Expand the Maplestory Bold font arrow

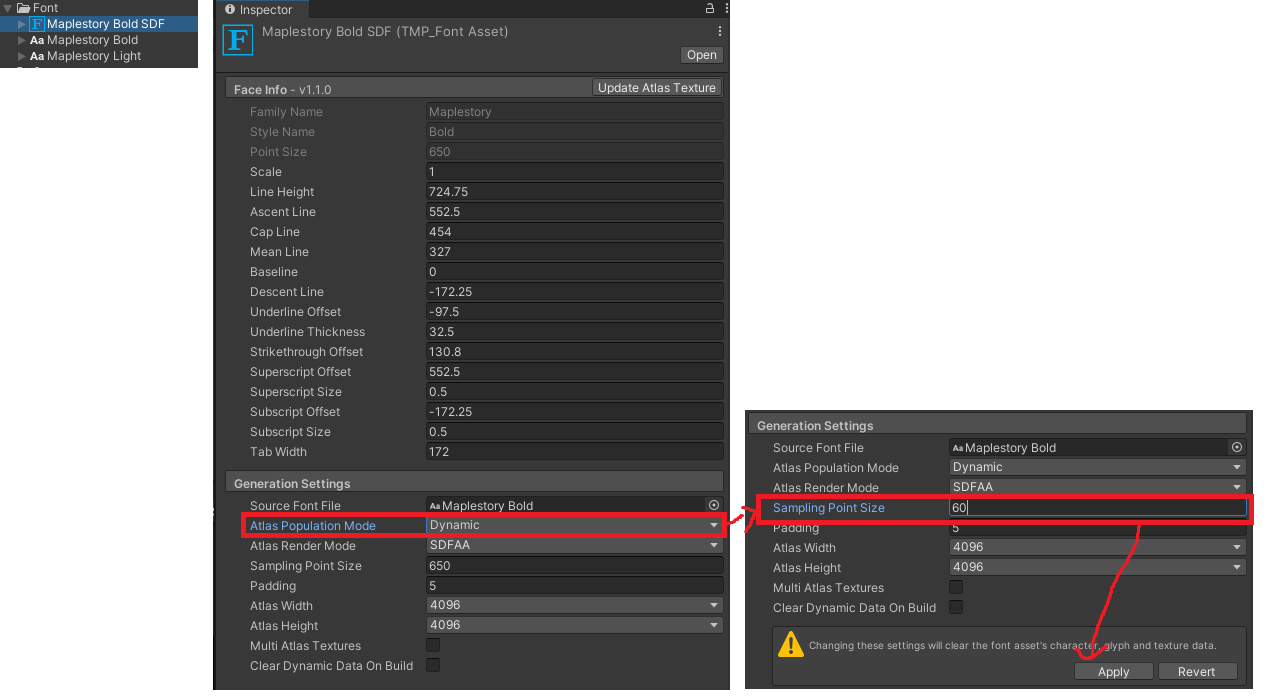click(x=22, y=40)
